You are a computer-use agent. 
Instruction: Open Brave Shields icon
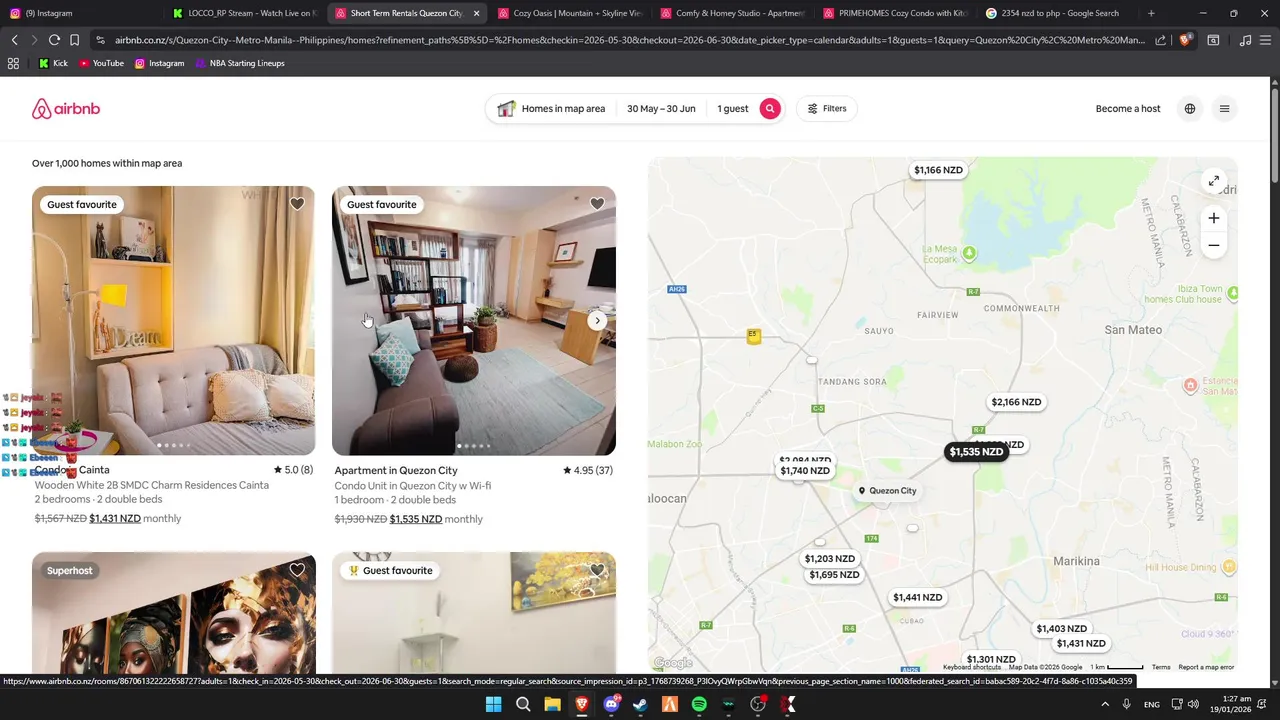point(1185,40)
